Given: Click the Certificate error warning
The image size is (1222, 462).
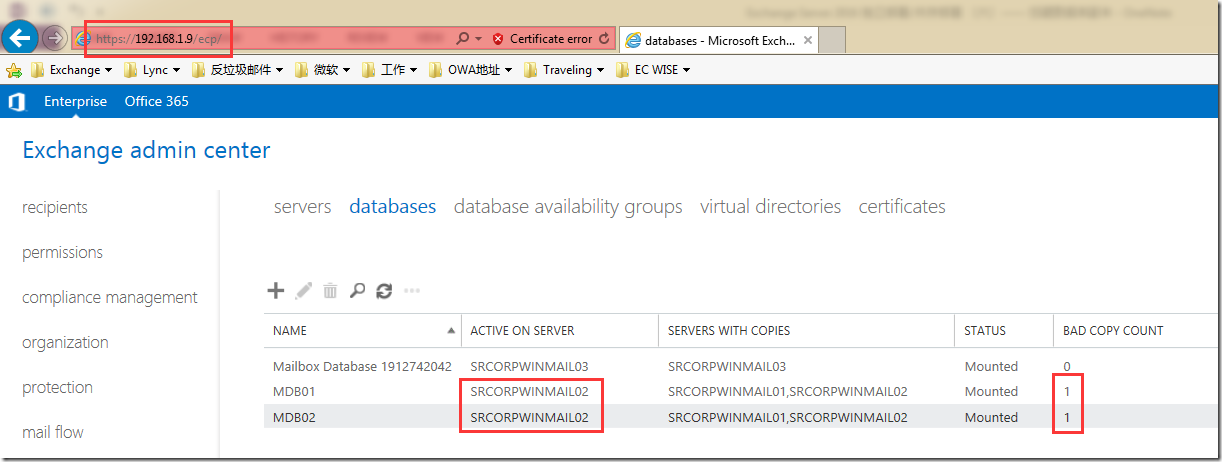Looking at the screenshot, I should tap(543, 39).
